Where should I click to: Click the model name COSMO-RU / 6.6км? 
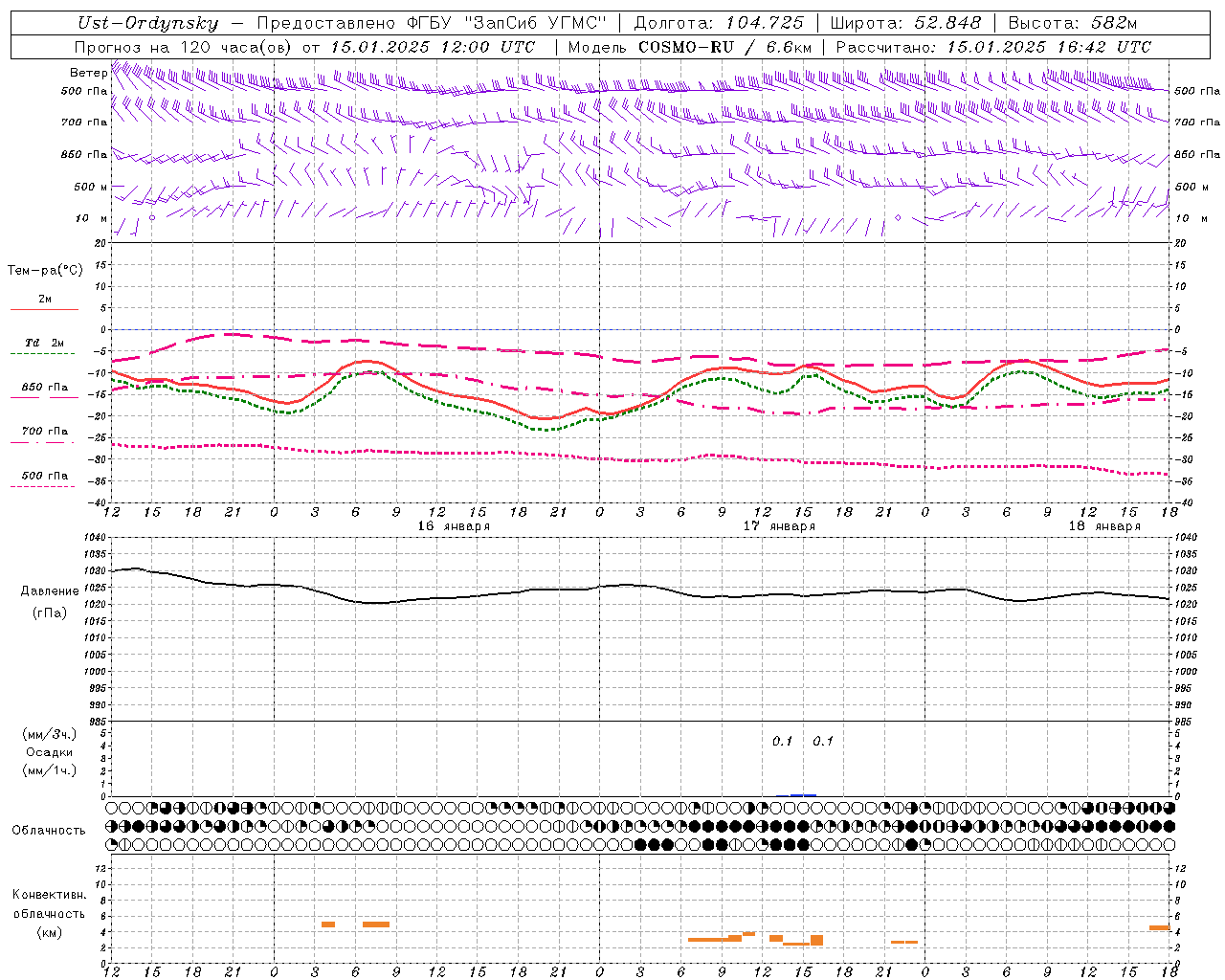point(725,47)
